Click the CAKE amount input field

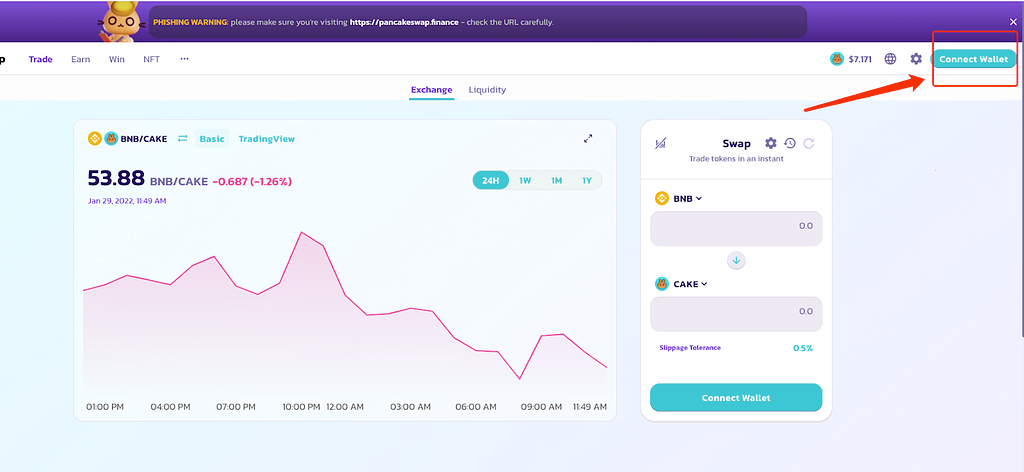[x=736, y=314]
